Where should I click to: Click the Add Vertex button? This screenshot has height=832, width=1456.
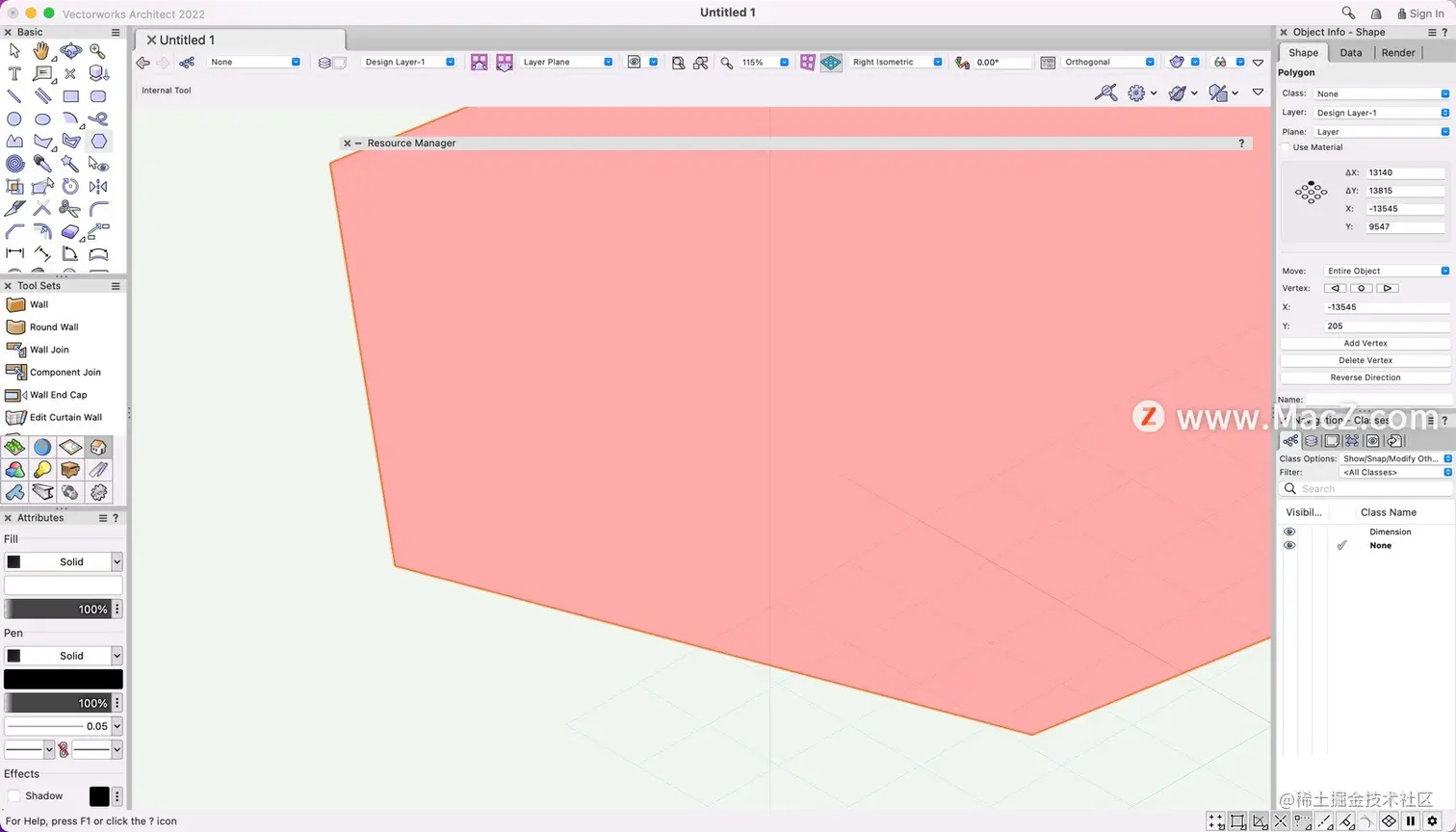pos(1365,343)
